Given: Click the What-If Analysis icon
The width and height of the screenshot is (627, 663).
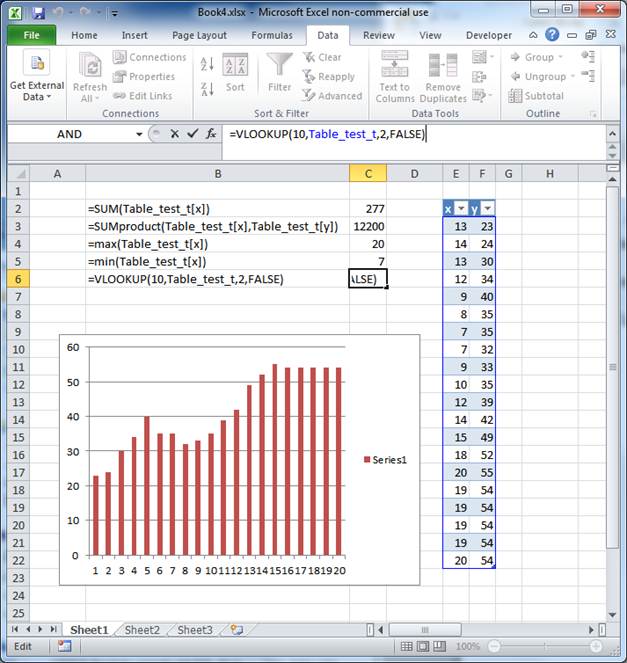Looking at the screenshot, I should [x=479, y=96].
